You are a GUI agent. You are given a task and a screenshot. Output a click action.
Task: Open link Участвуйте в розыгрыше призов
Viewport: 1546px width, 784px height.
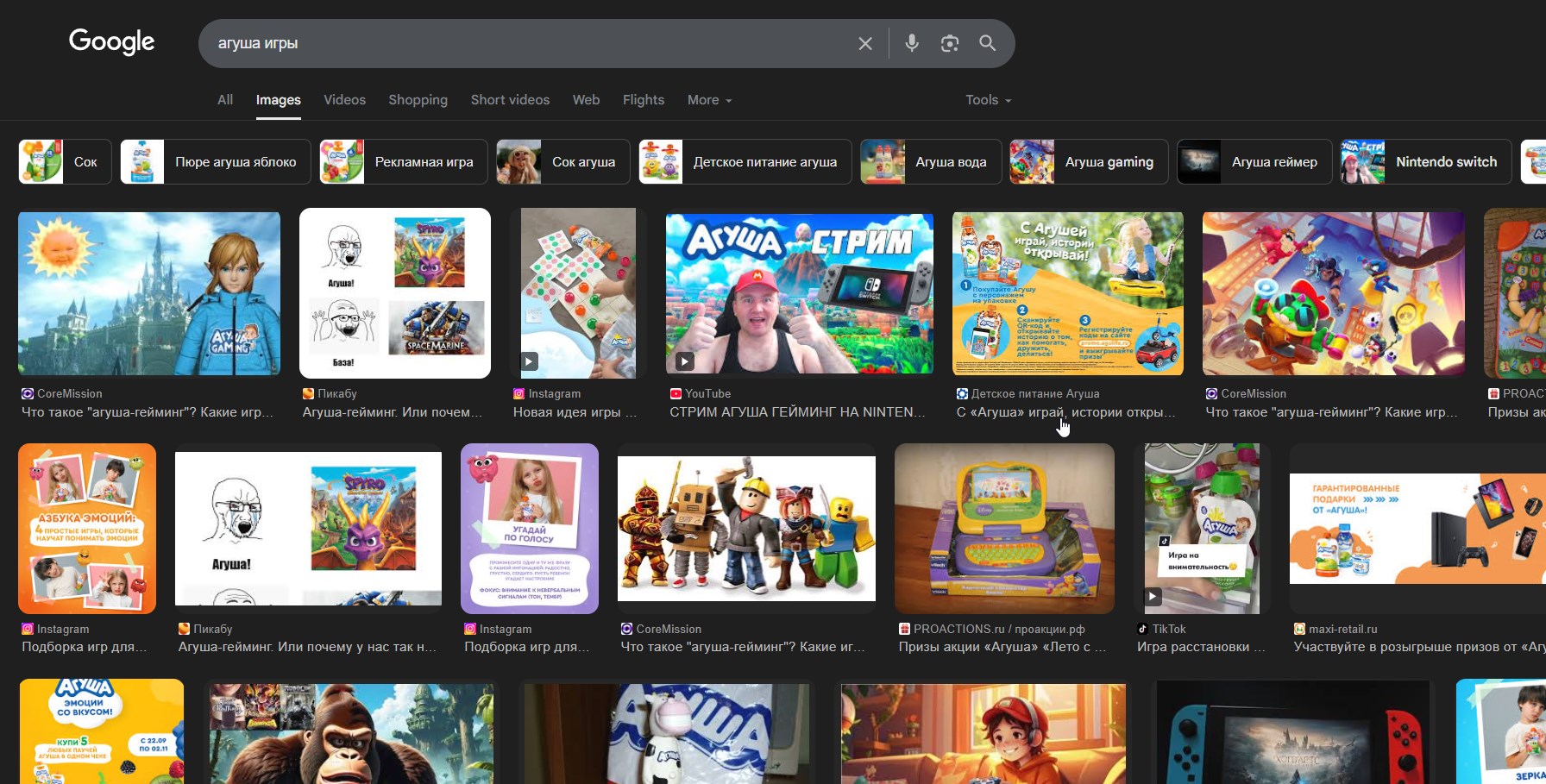[x=1419, y=647]
